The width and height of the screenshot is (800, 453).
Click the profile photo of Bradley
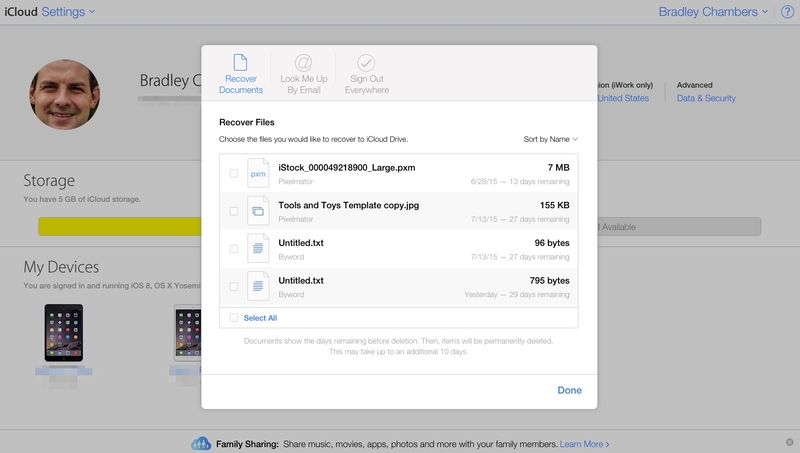[64, 94]
